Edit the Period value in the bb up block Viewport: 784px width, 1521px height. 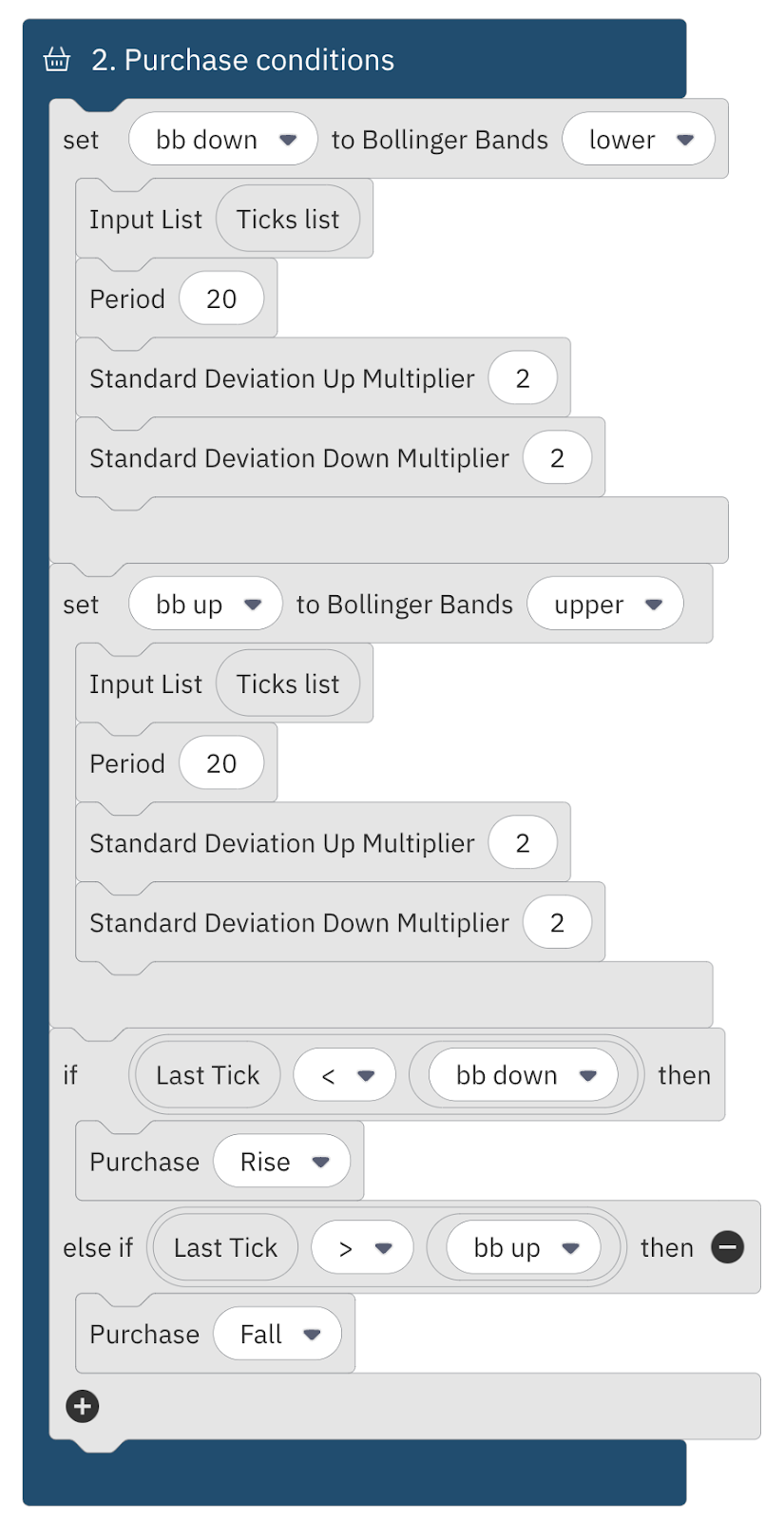[x=222, y=762]
